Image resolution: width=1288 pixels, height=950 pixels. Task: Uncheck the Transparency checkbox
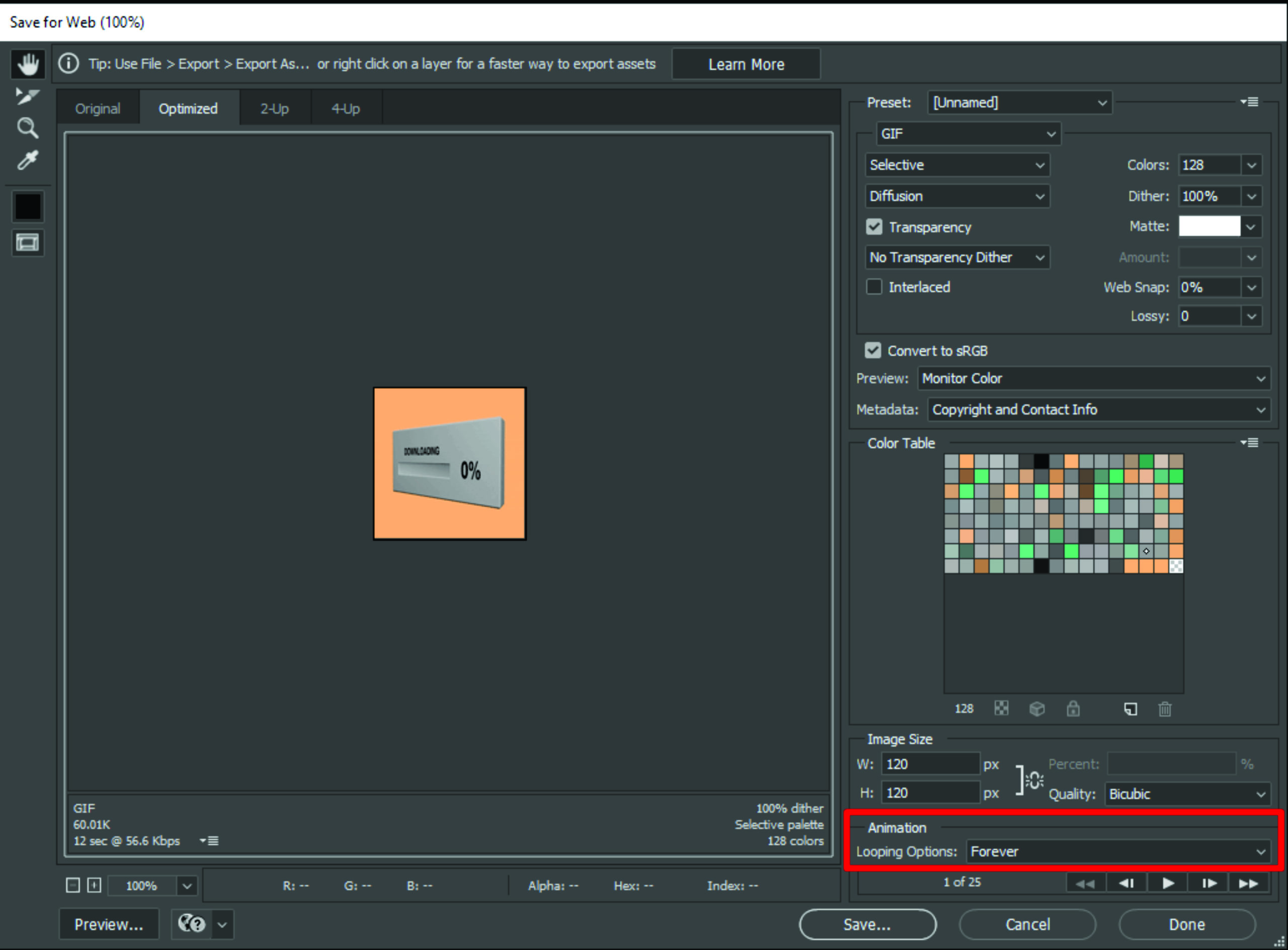click(x=874, y=226)
